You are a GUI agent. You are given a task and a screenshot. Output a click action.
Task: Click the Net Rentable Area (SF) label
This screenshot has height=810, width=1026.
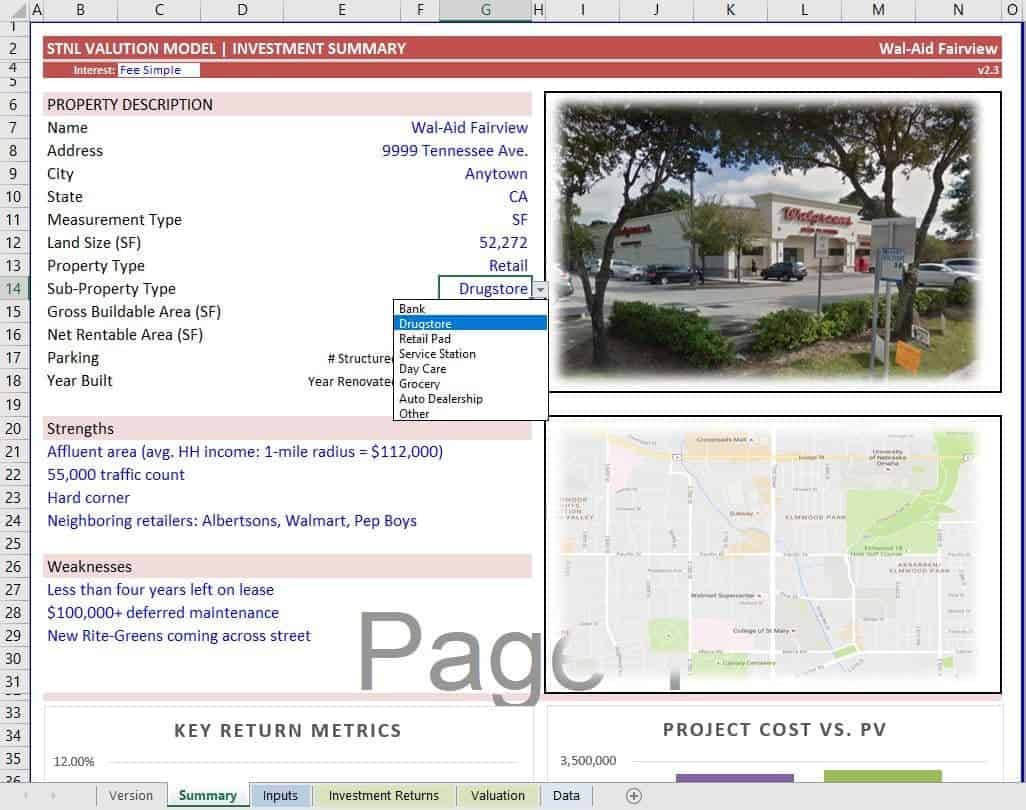(125, 335)
